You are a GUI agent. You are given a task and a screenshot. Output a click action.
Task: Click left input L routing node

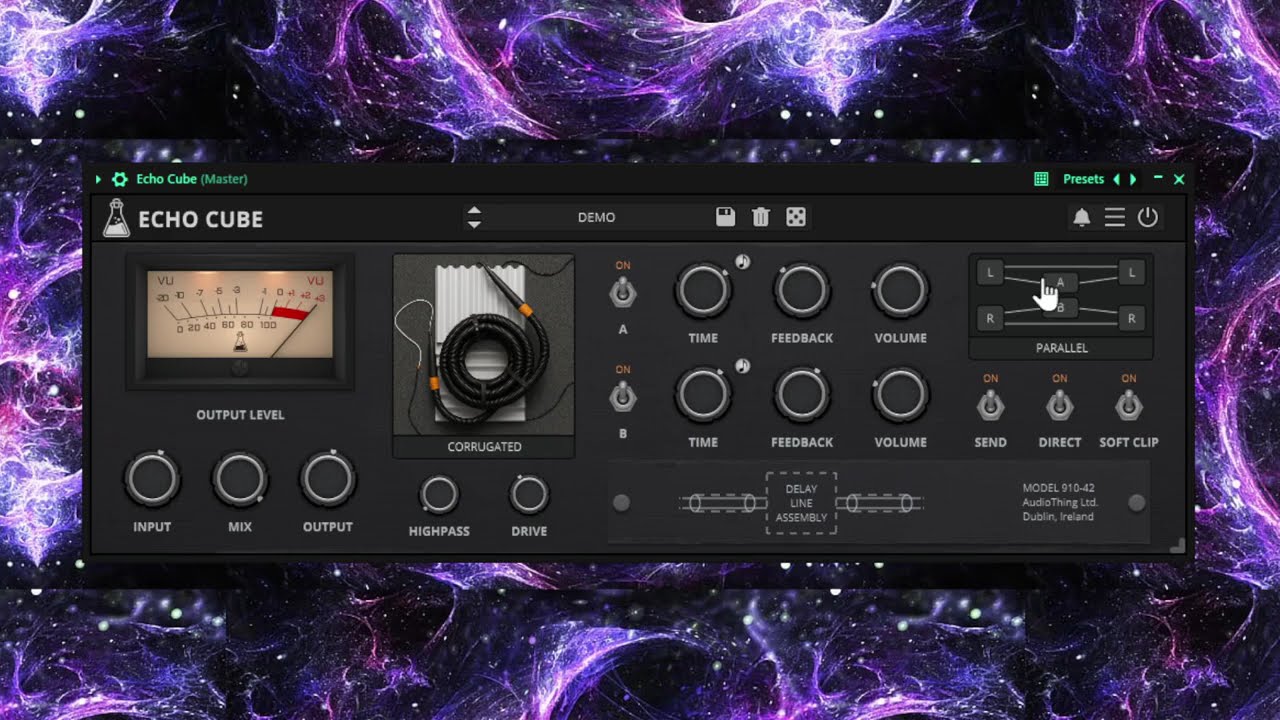point(990,272)
